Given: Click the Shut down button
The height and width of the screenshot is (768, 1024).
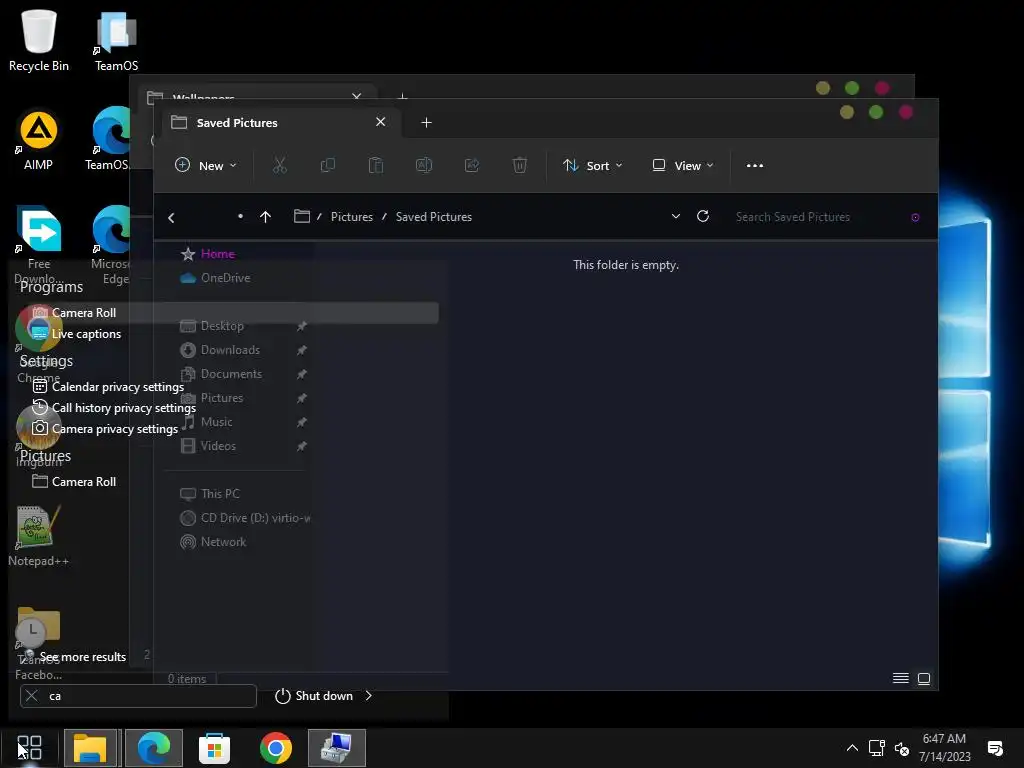Looking at the screenshot, I should pos(314,696).
